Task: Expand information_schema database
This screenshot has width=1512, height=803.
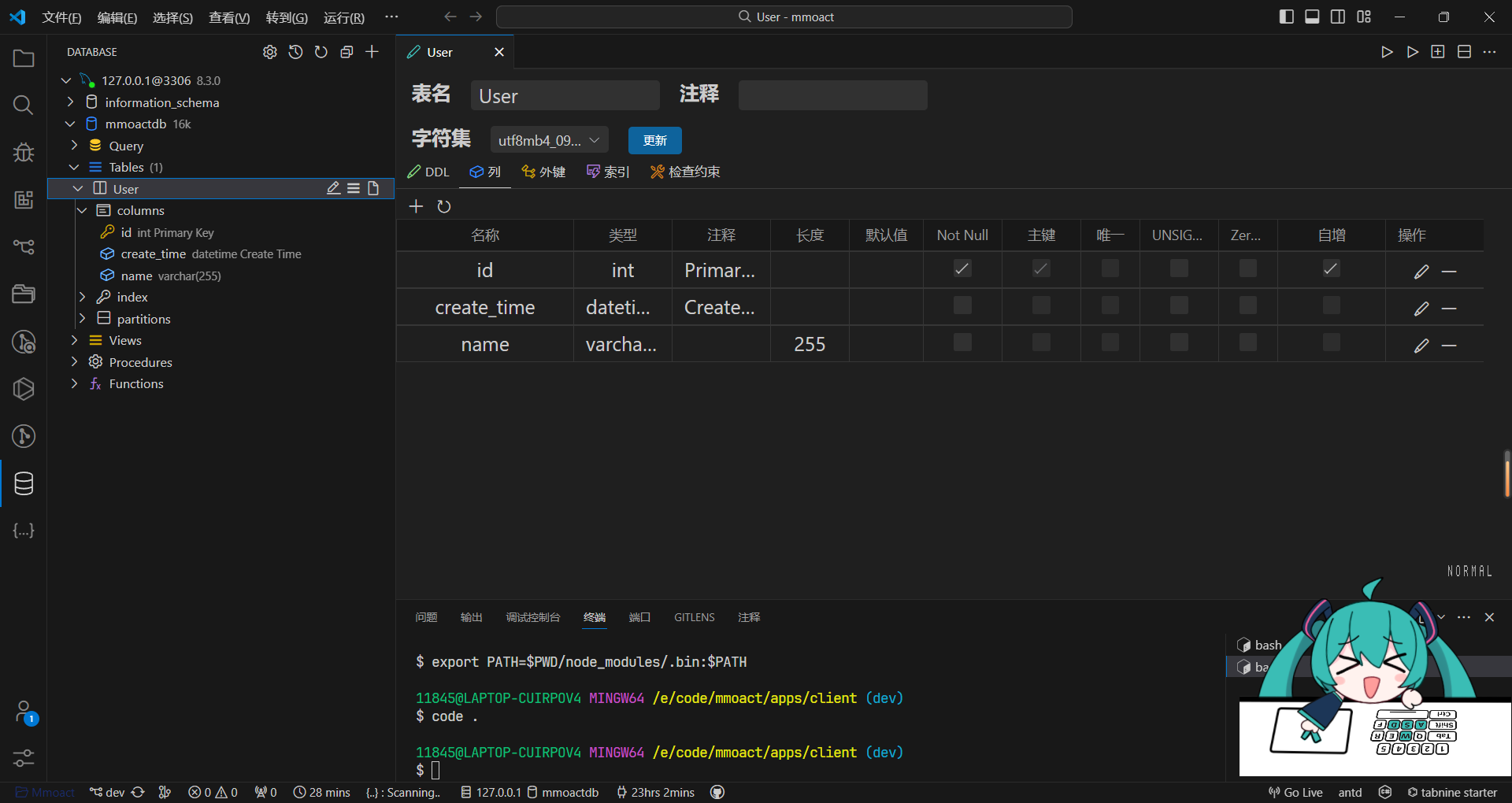Action: pyautogui.click(x=70, y=102)
